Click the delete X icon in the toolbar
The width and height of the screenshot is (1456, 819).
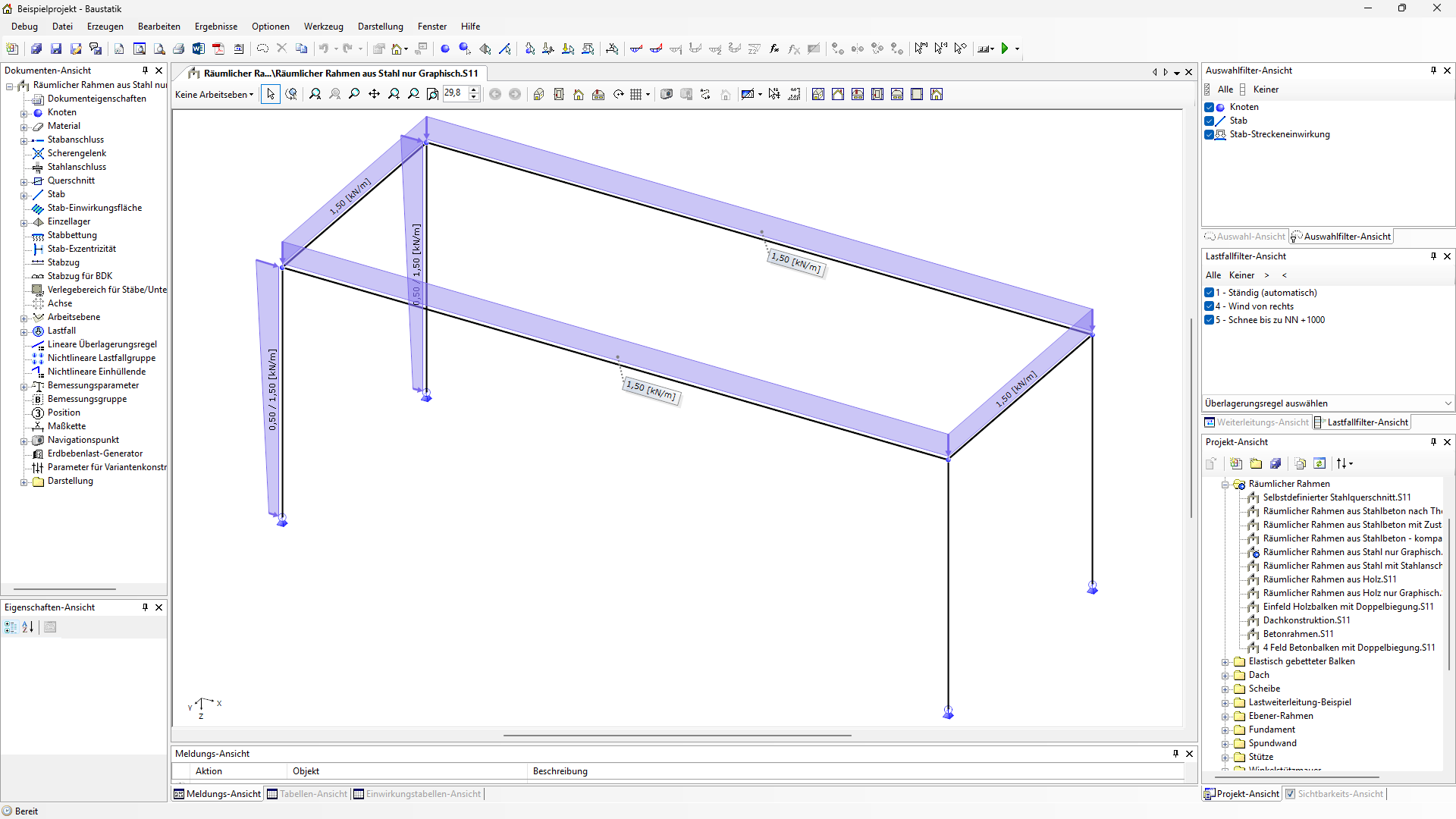[x=281, y=49]
